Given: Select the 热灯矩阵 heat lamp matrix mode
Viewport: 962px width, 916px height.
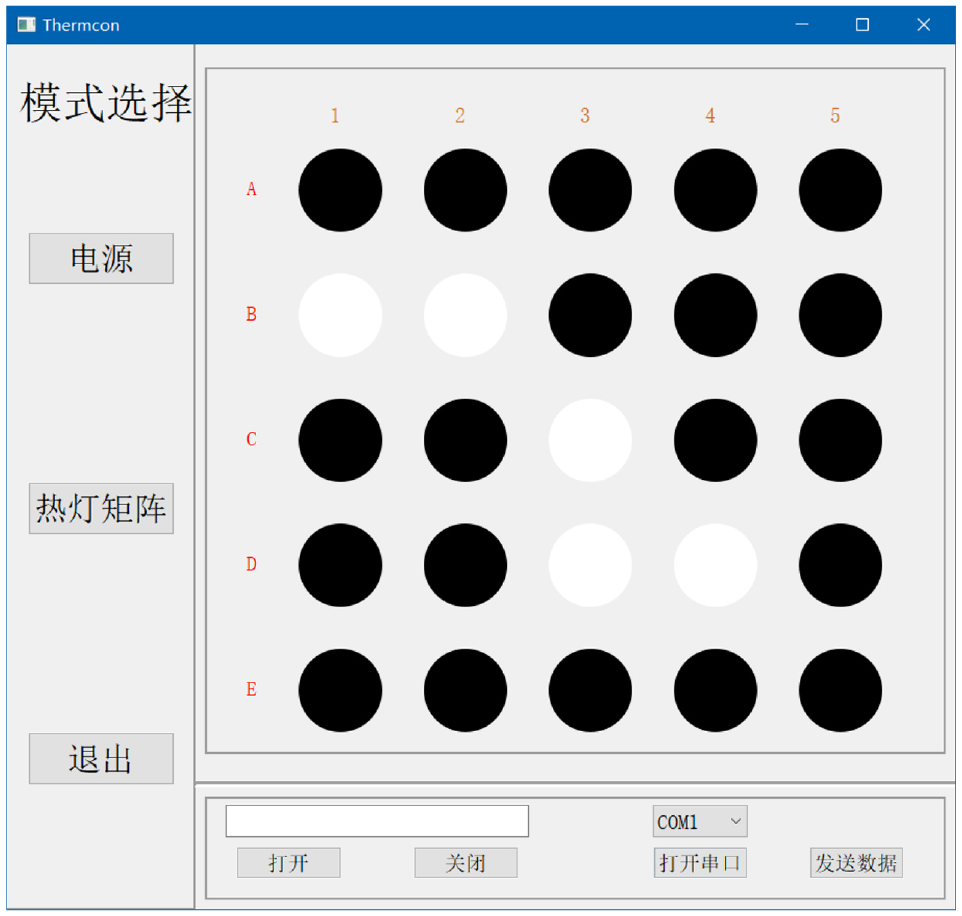Looking at the screenshot, I should pos(101,509).
